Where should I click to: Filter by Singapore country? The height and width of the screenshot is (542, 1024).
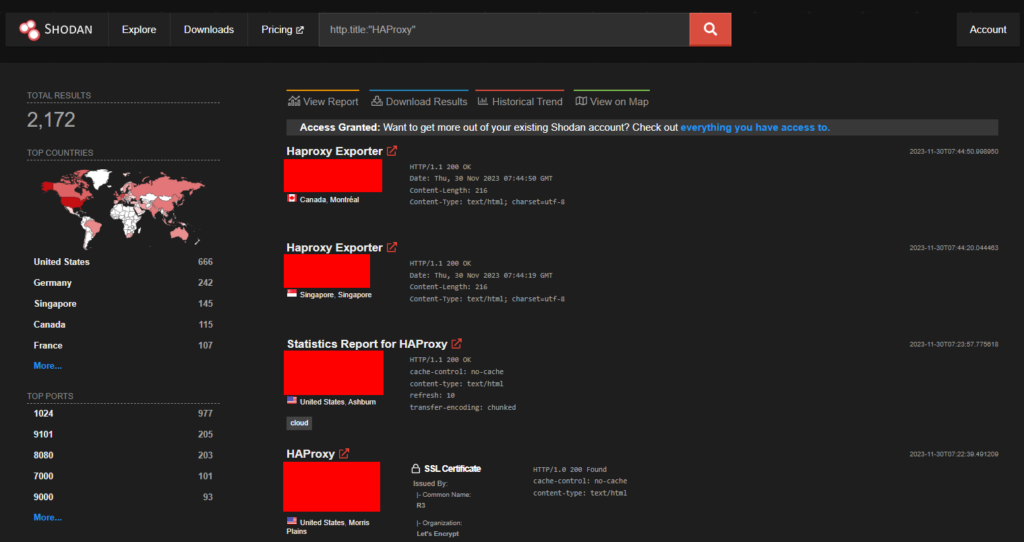click(55, 303)
